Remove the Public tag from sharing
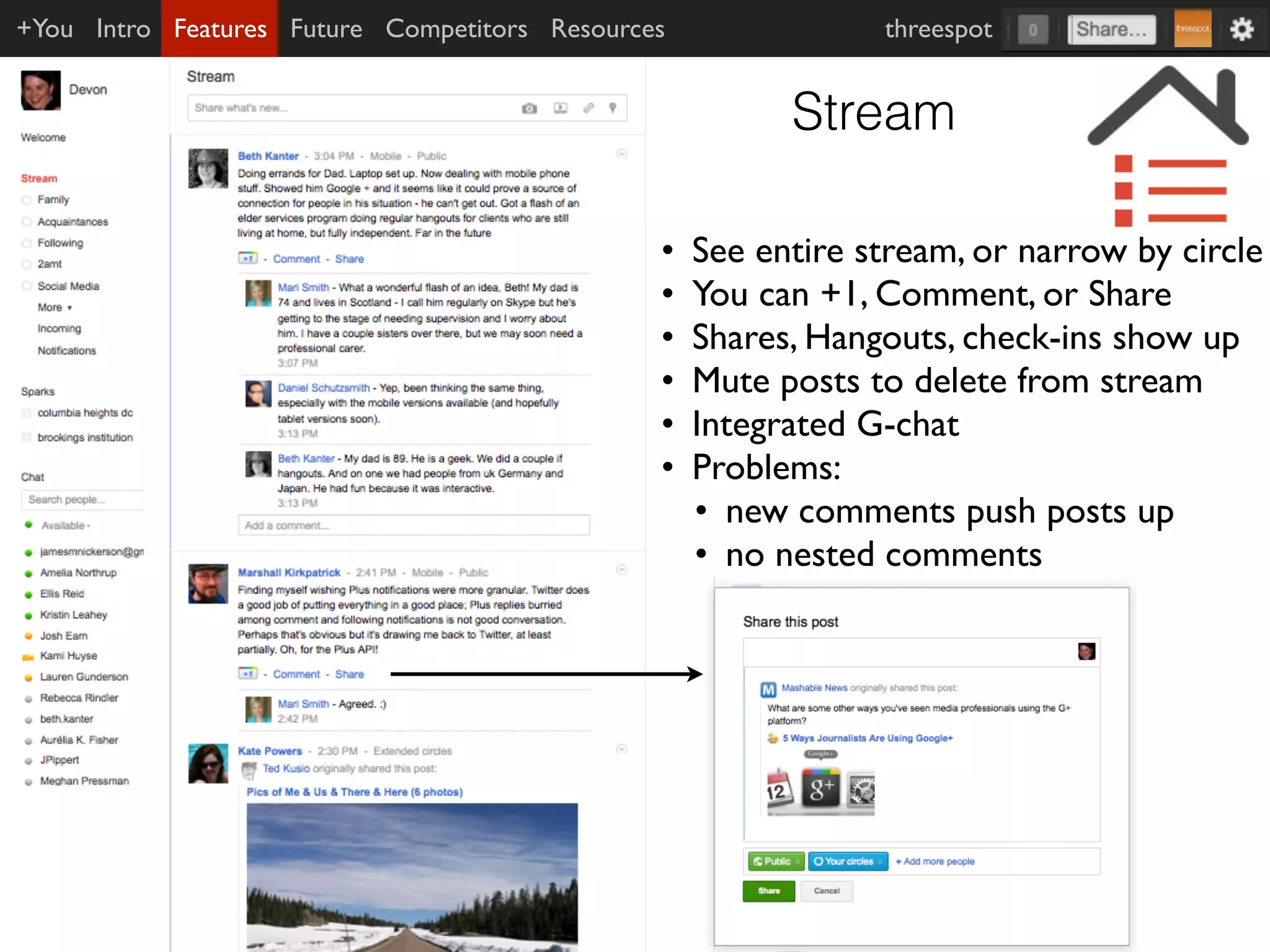This screenshot has width=1270, height=952. pyautogui.click(x=797, y=862)
